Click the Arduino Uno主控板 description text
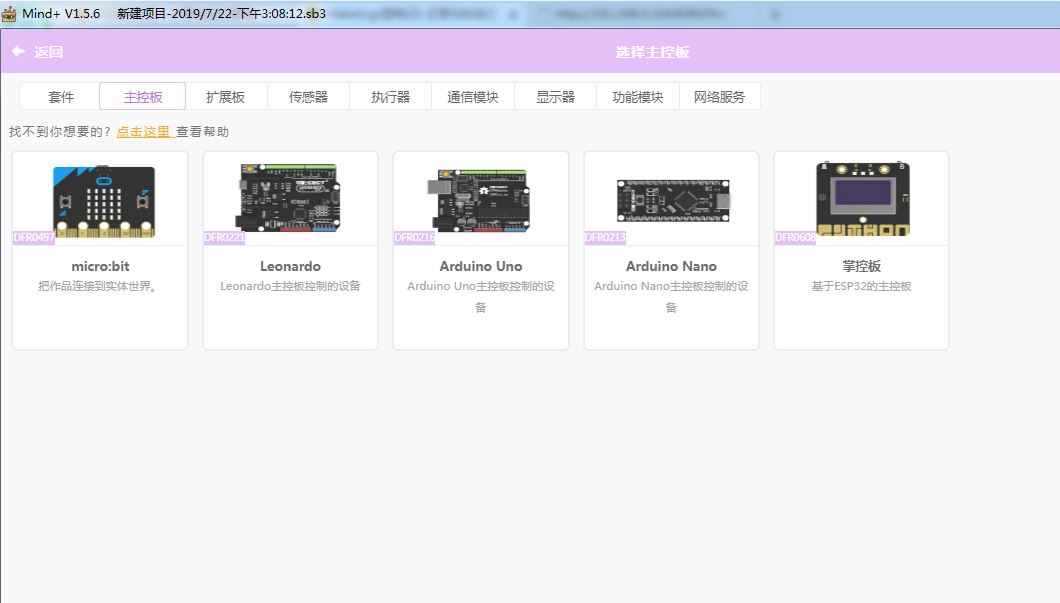The height and width of the screenshot is (603, 1060). pyautogui.click(x=481, y=296)
